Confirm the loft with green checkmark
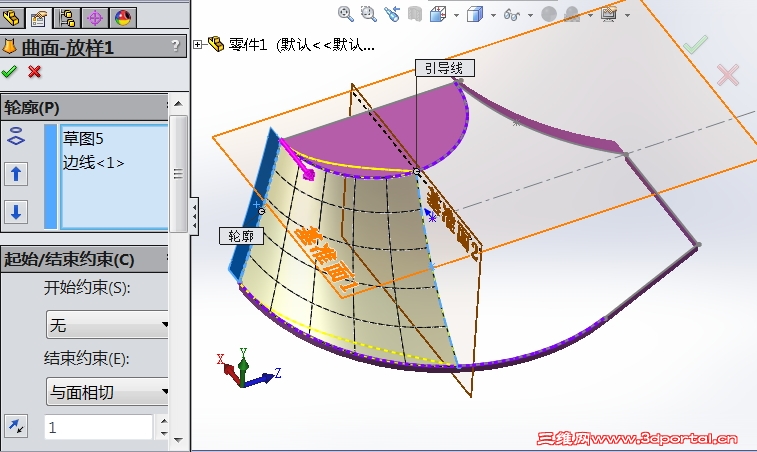The image size is (757, 452). click(x=9, y=72)
